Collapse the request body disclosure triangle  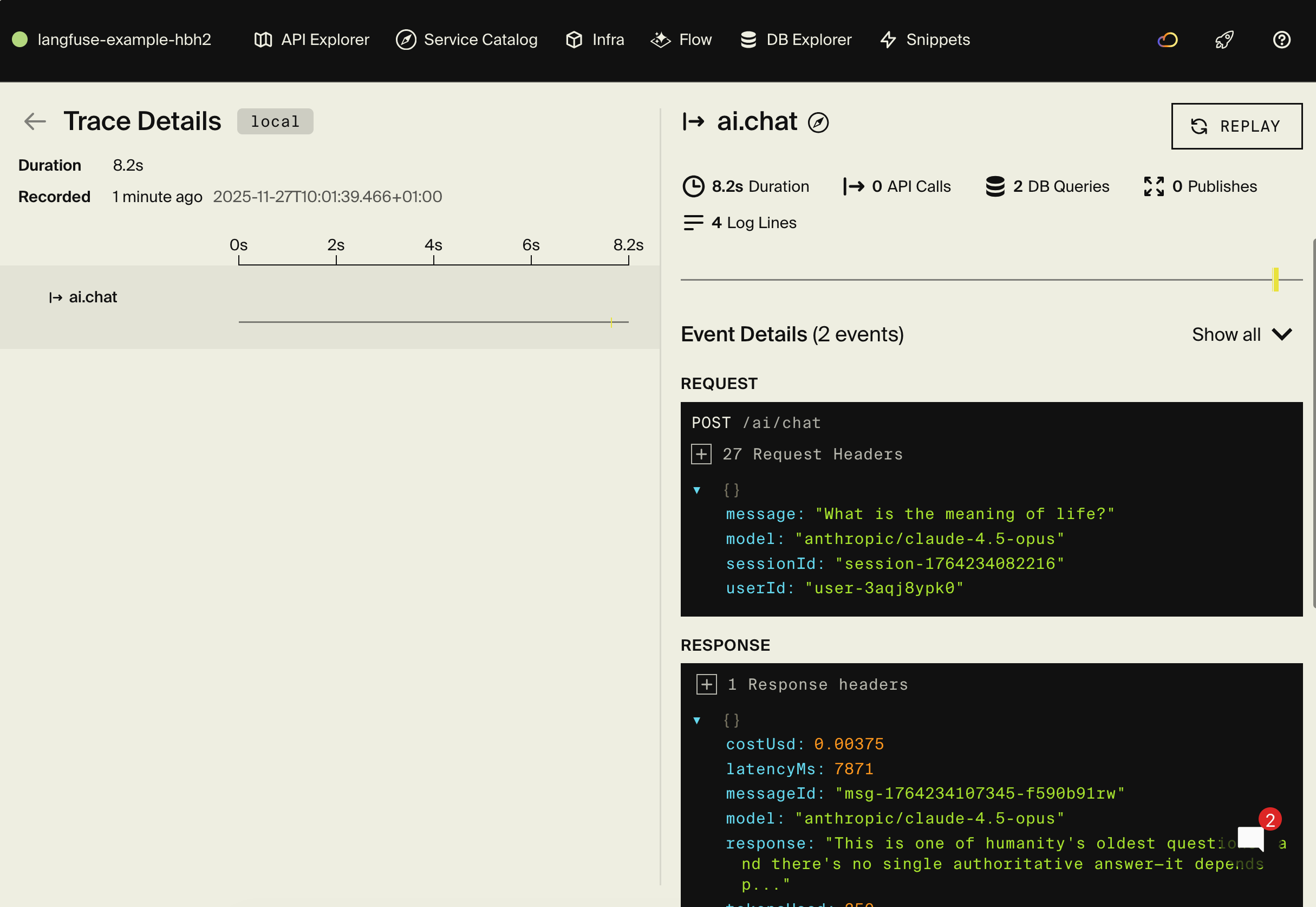(x=698, y=490)
